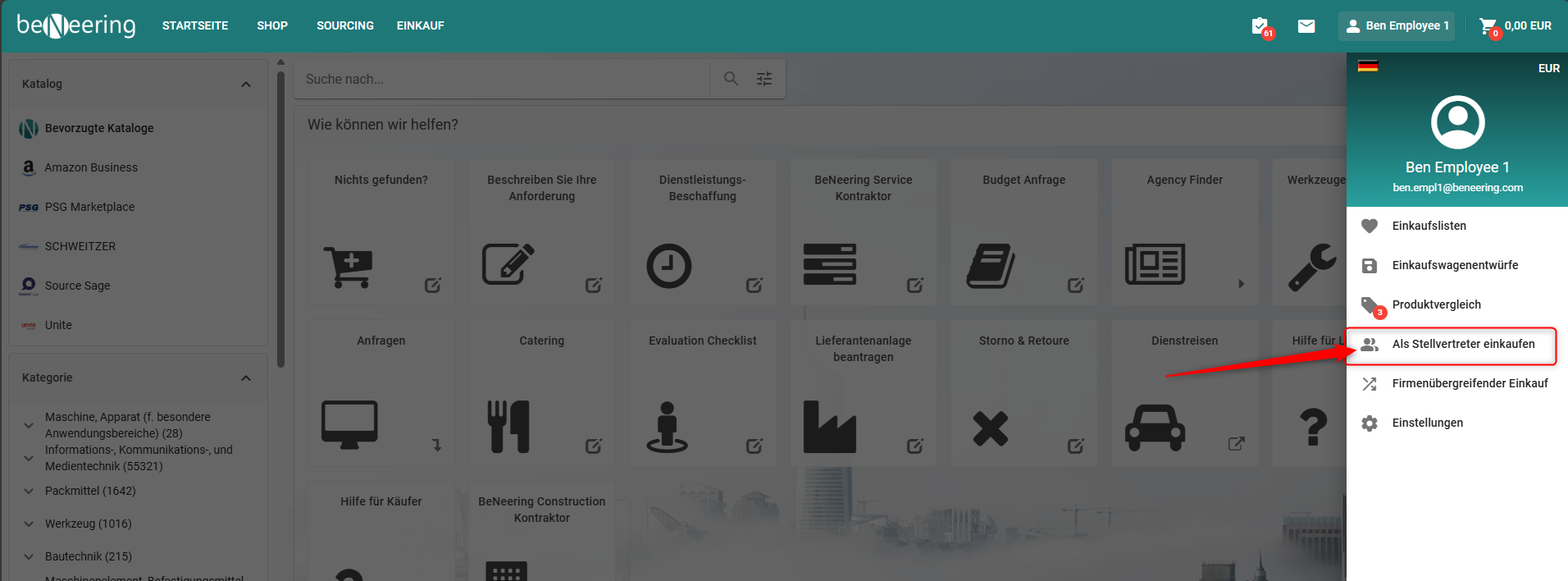Open the SHOP menu

point(272,26)
